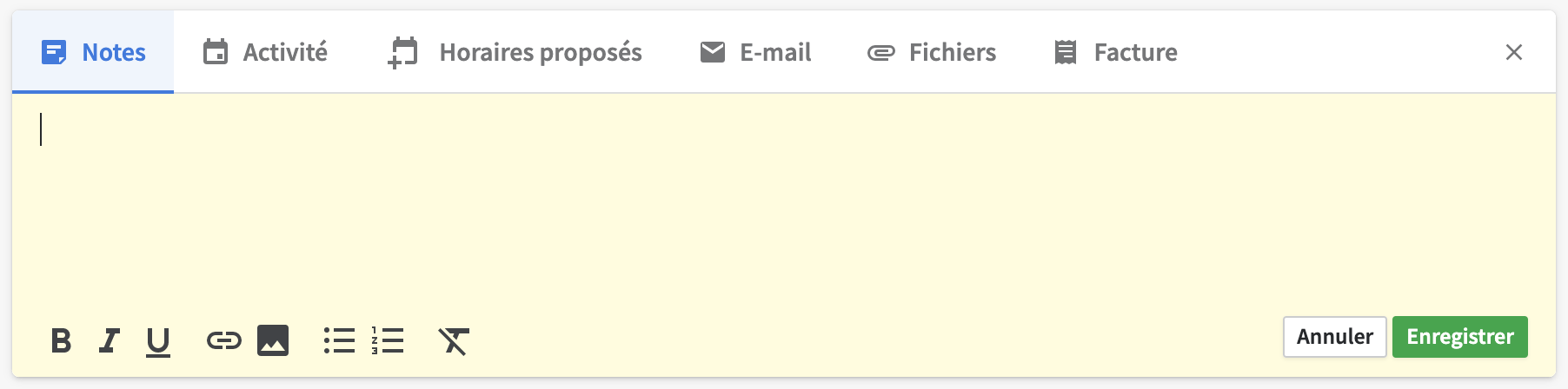Close the notes panel
The height and width of the screenshot is (389, 1568).
click(1513, 52)
